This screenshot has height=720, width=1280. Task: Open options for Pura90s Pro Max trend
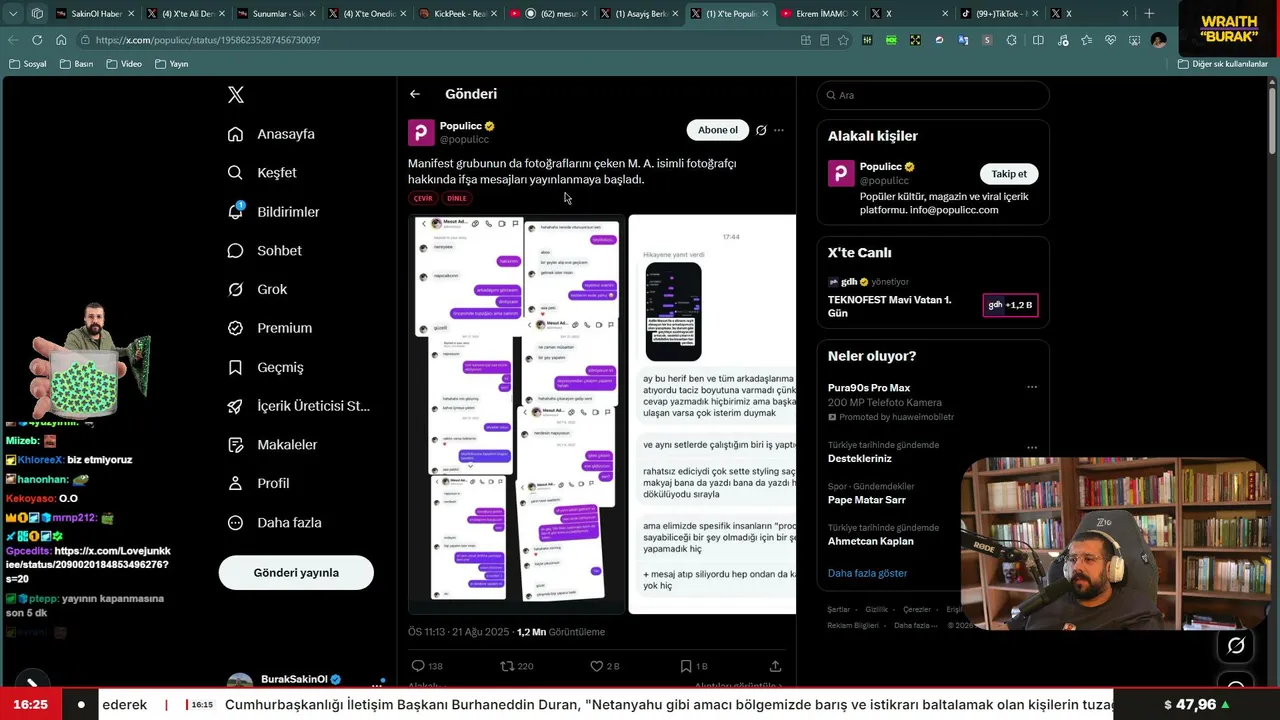(1032, 388)
